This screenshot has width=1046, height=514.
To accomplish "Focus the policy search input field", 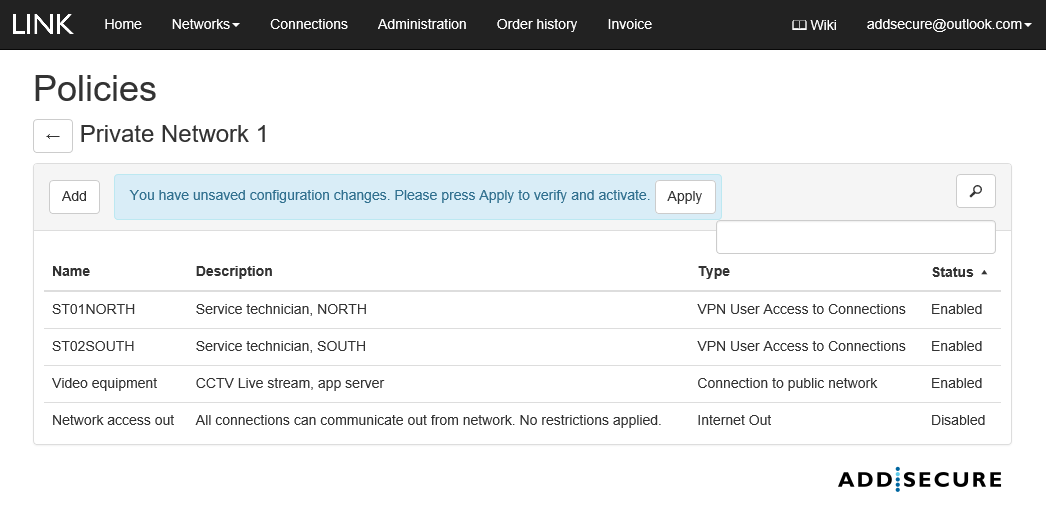I will (x=855, y=238).
